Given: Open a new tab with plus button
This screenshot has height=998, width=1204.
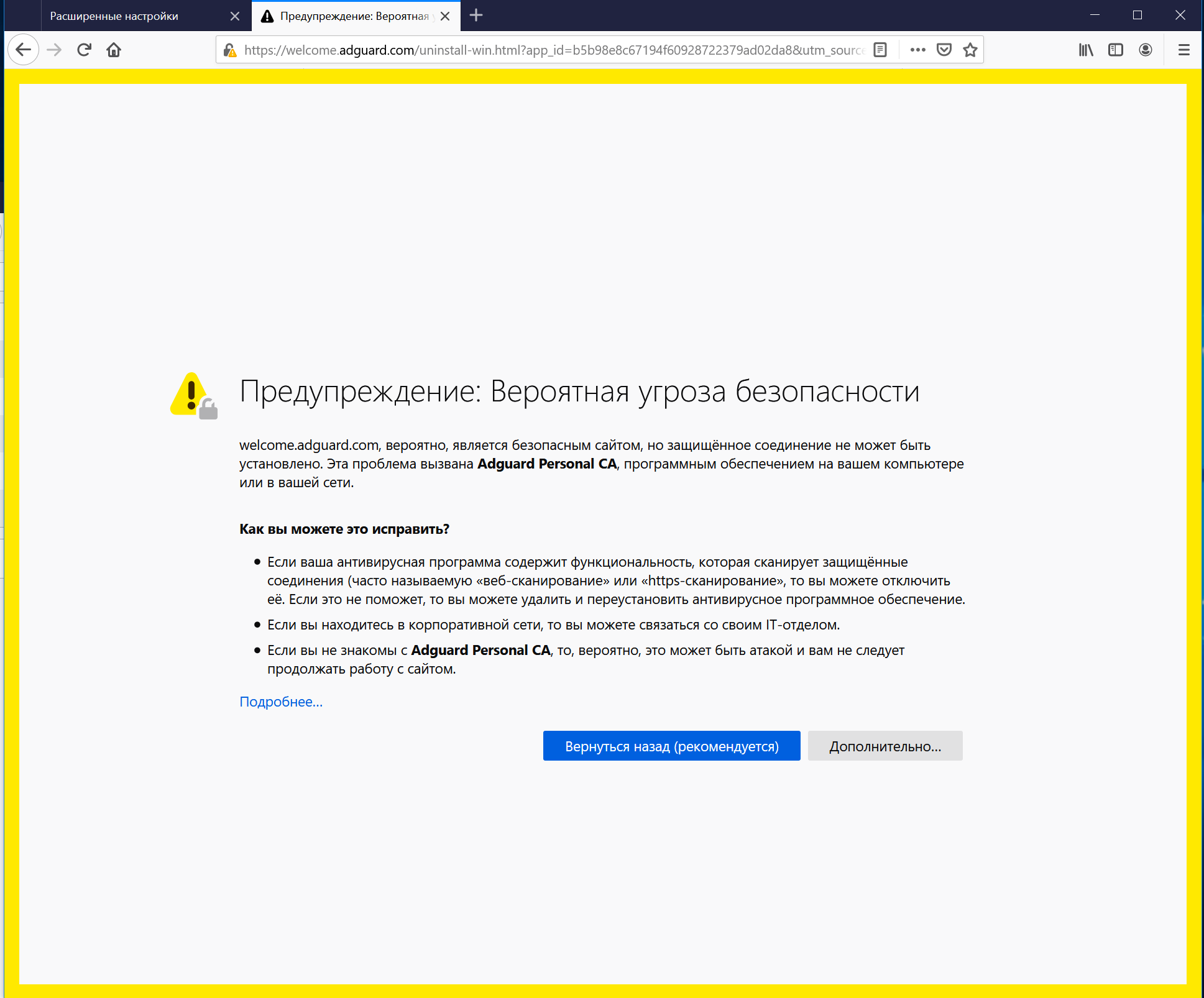Looking at the screenshot, I should (x=476, y=16).
